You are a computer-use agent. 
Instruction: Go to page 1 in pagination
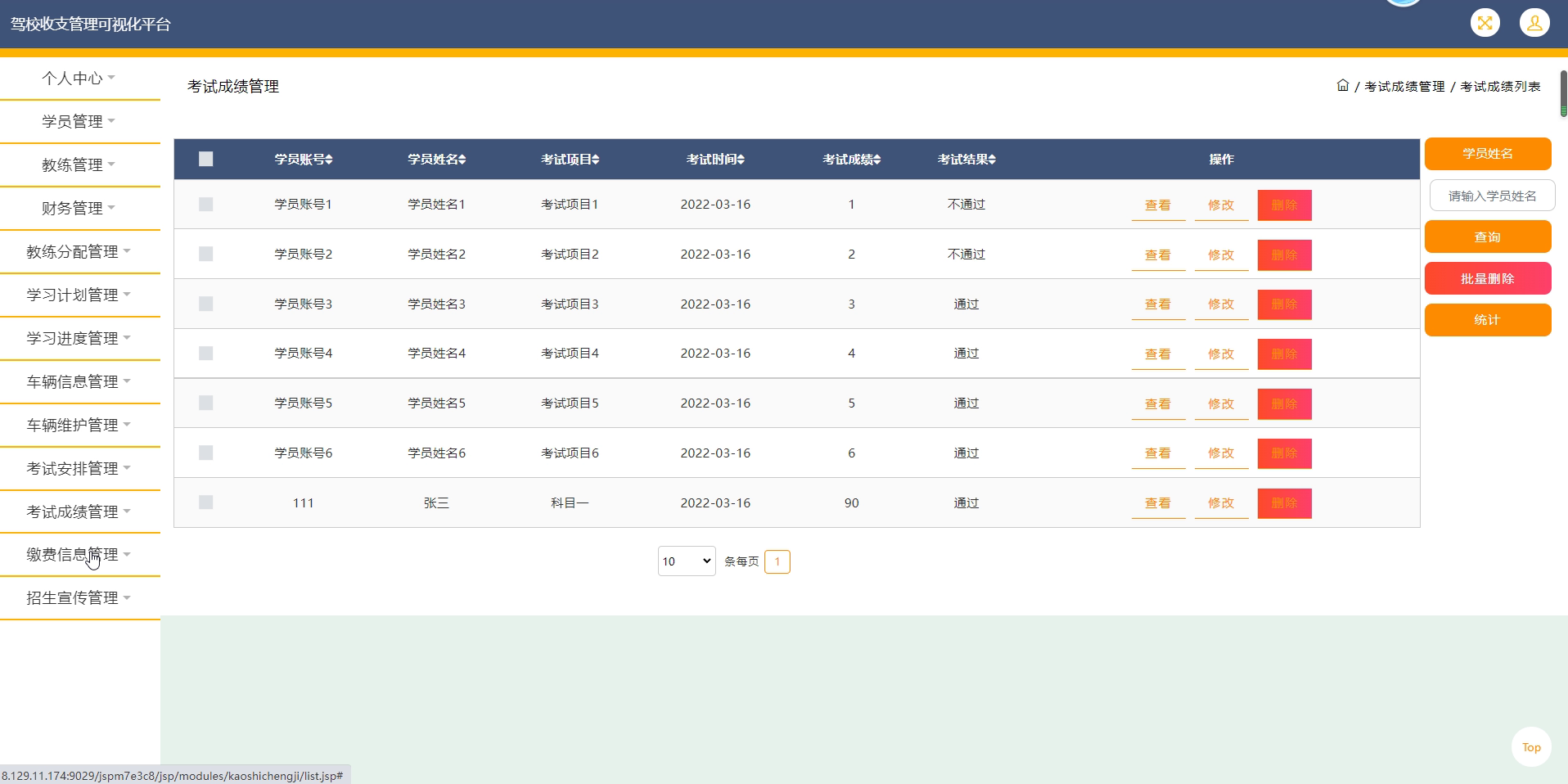click(777, 561)
